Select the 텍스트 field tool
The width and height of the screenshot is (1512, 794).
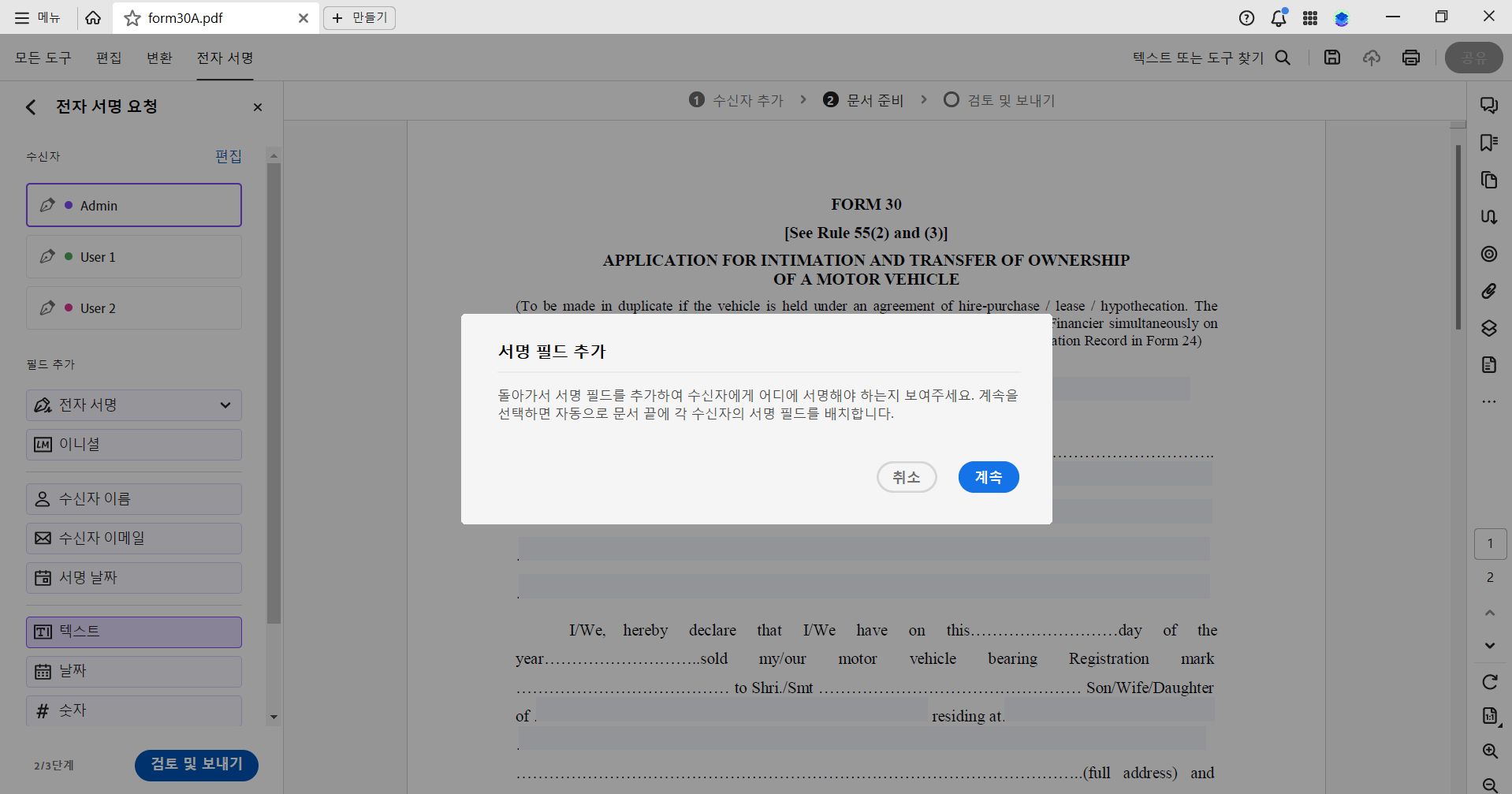[x=132, y=631]
